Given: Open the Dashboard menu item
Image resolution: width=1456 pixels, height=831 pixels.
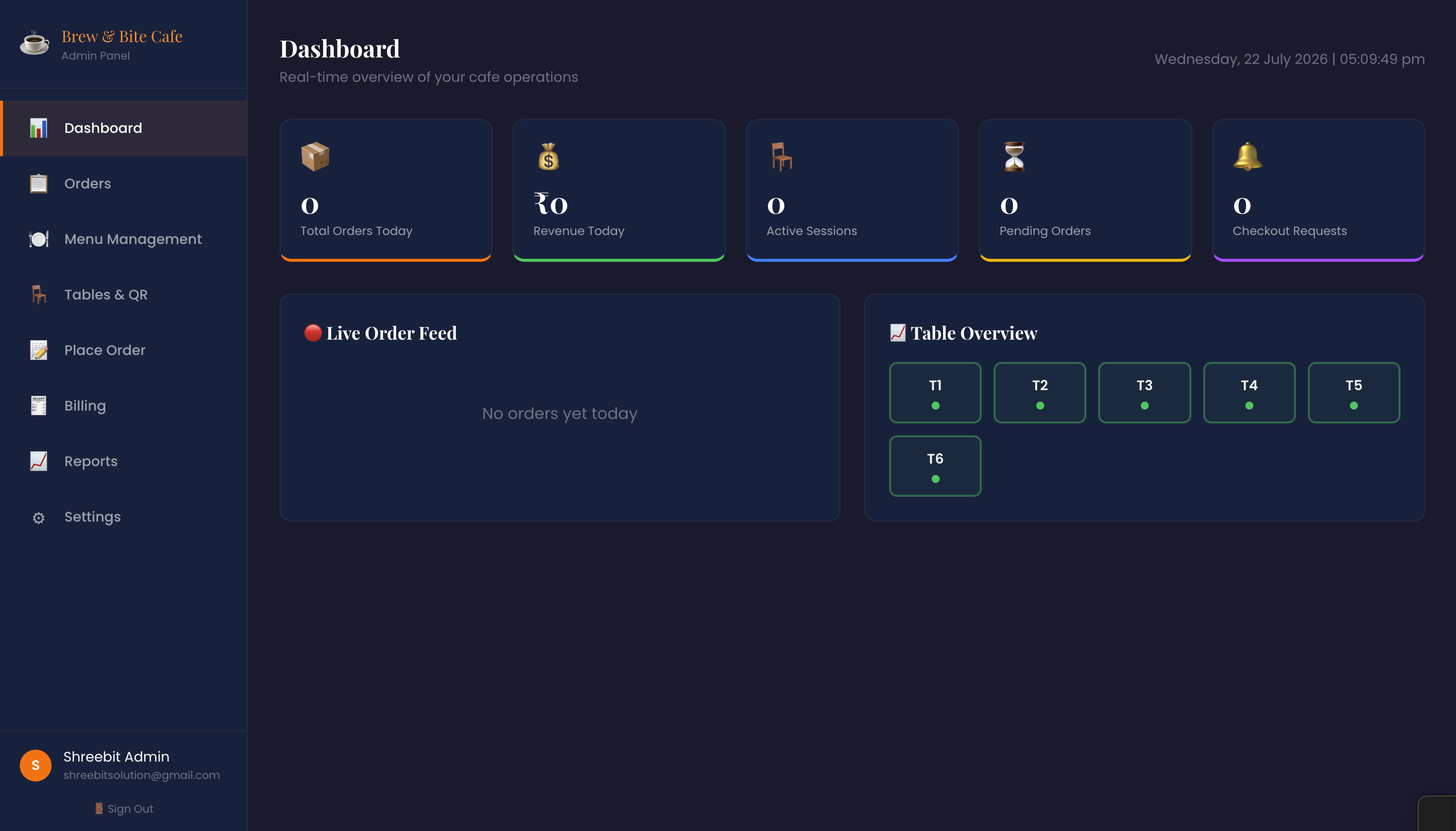Looking at the screenshot, I should (124, 128).
